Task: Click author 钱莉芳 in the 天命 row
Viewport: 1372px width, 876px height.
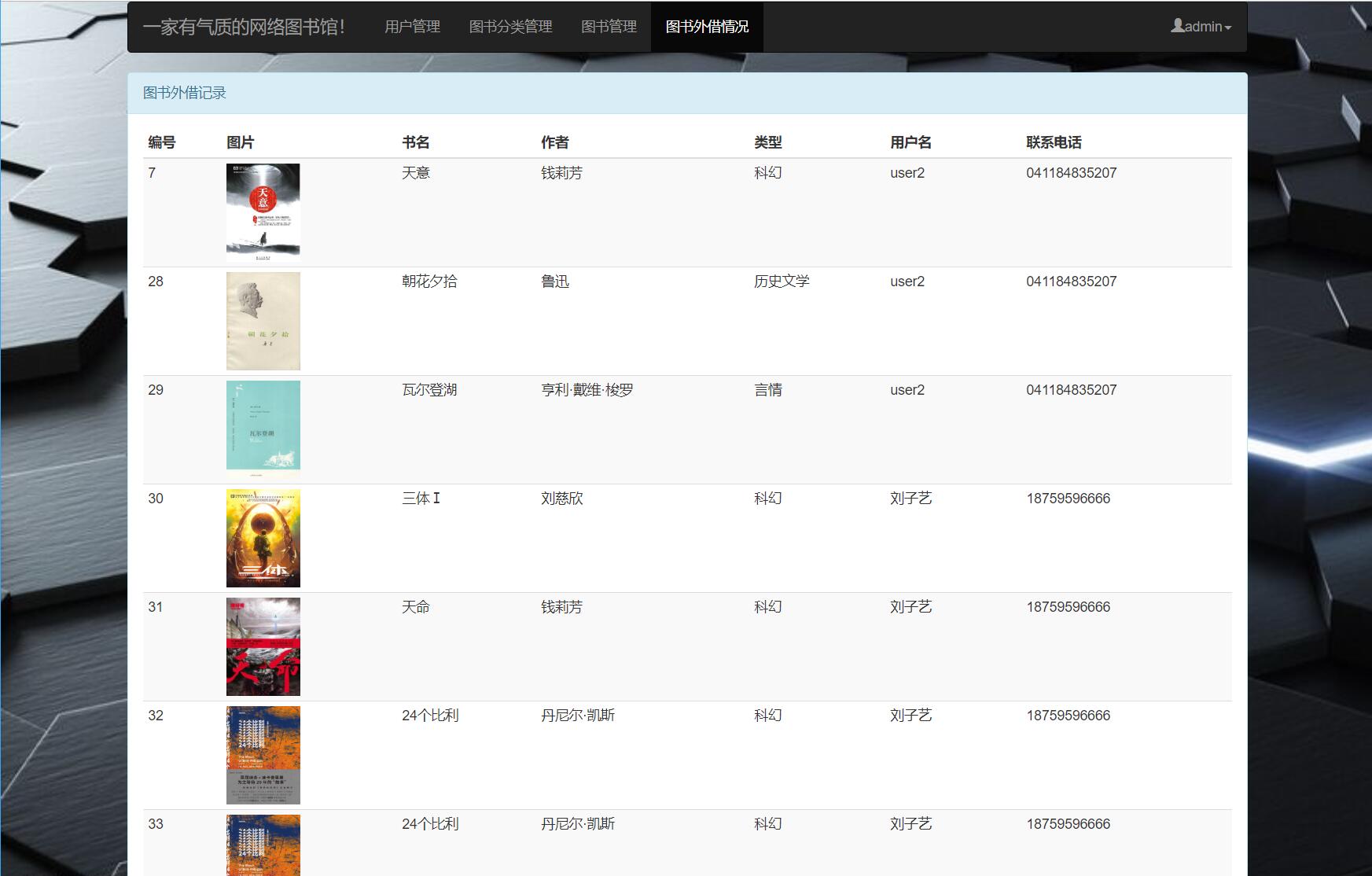Action: pyautogui.click(x=562, y=607)
